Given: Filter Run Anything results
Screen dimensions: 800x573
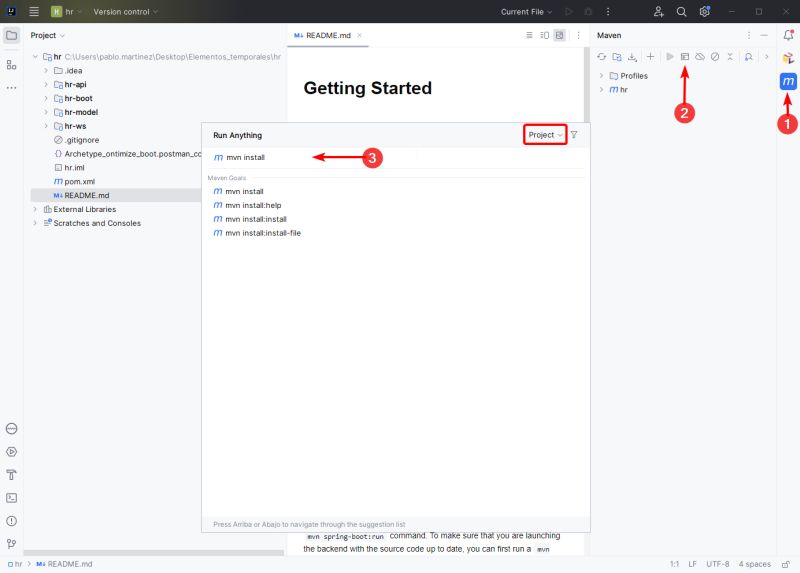Looking at the screenshot, I should coord(574,135).
